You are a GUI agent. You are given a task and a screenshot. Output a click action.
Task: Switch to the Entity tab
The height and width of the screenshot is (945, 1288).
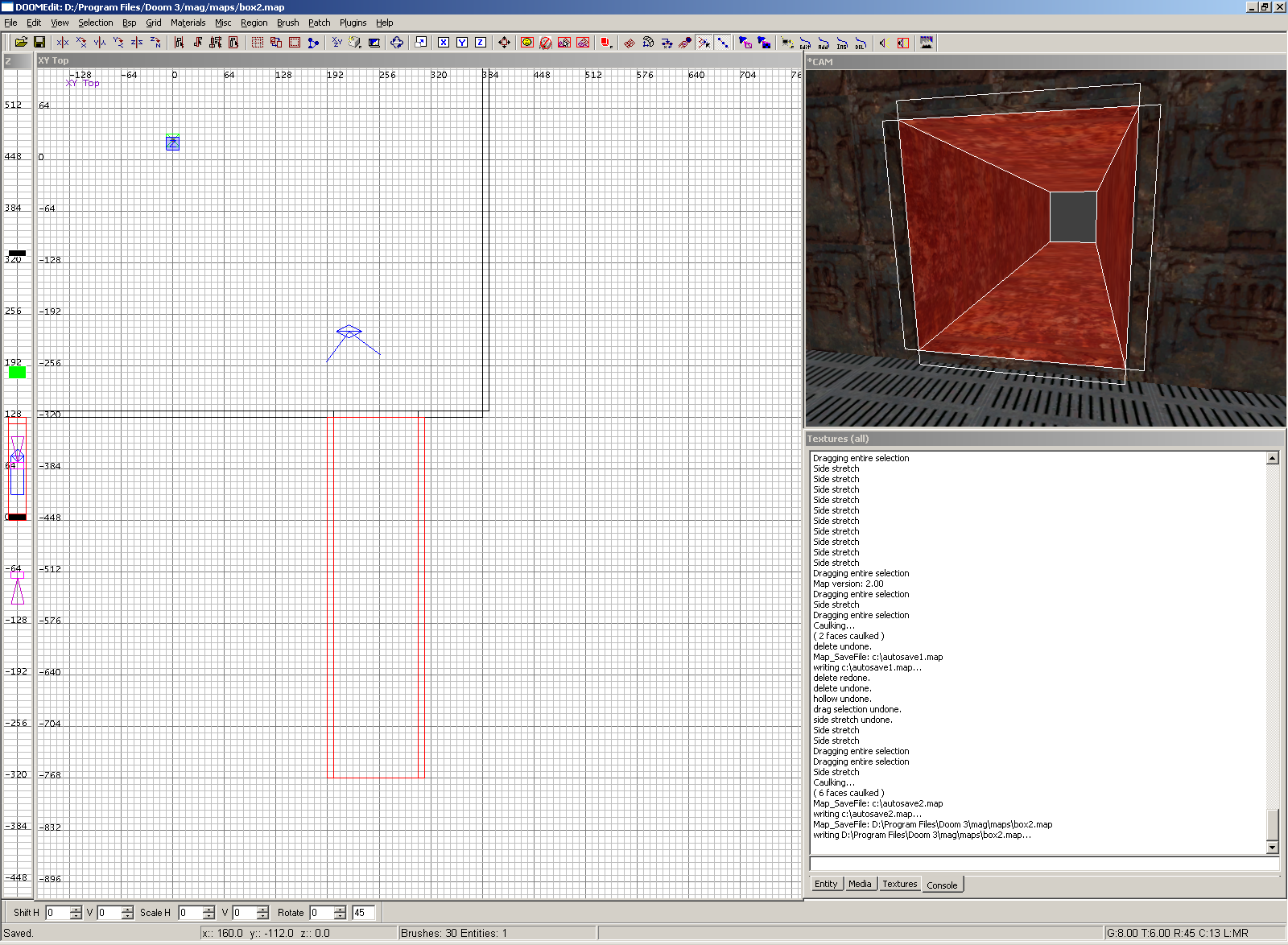point(826,884)
